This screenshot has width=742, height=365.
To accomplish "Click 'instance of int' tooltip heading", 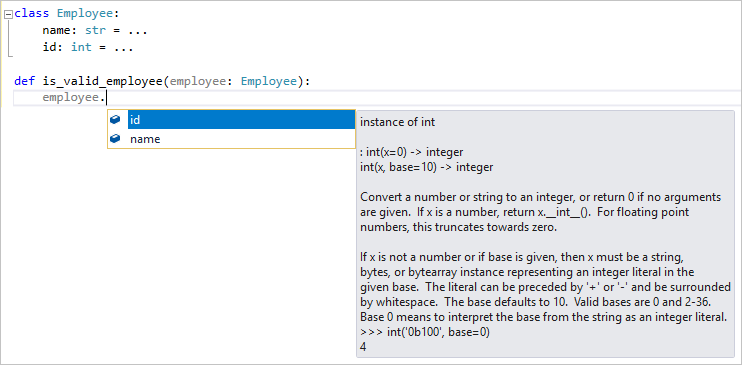I will 397,122.
